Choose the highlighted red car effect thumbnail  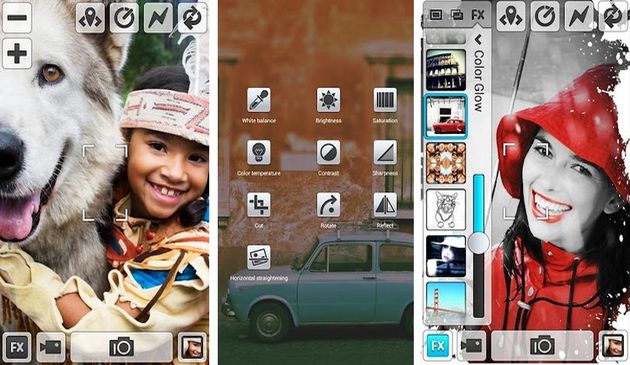[446, 117]
